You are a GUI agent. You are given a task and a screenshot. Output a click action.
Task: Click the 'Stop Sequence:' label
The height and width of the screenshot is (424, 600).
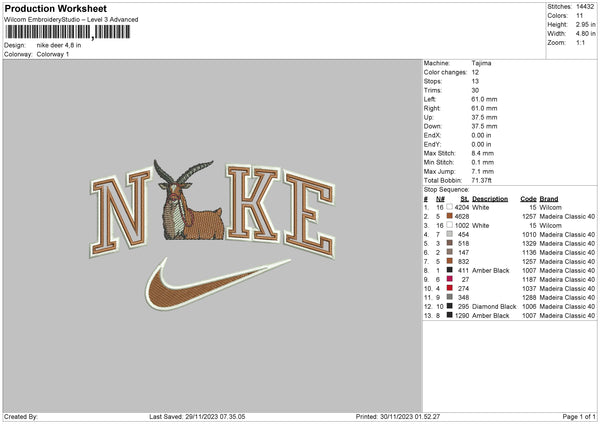[446, 190]
